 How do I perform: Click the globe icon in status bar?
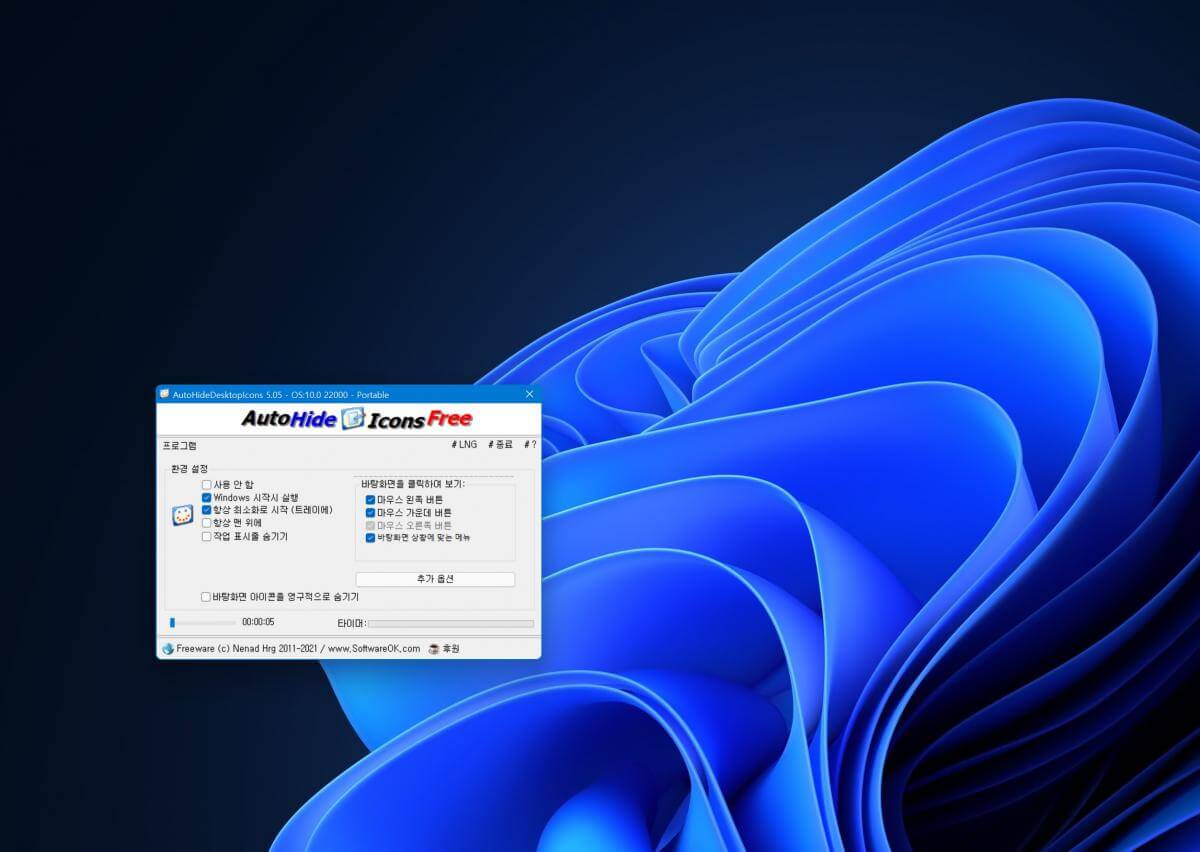168,648
